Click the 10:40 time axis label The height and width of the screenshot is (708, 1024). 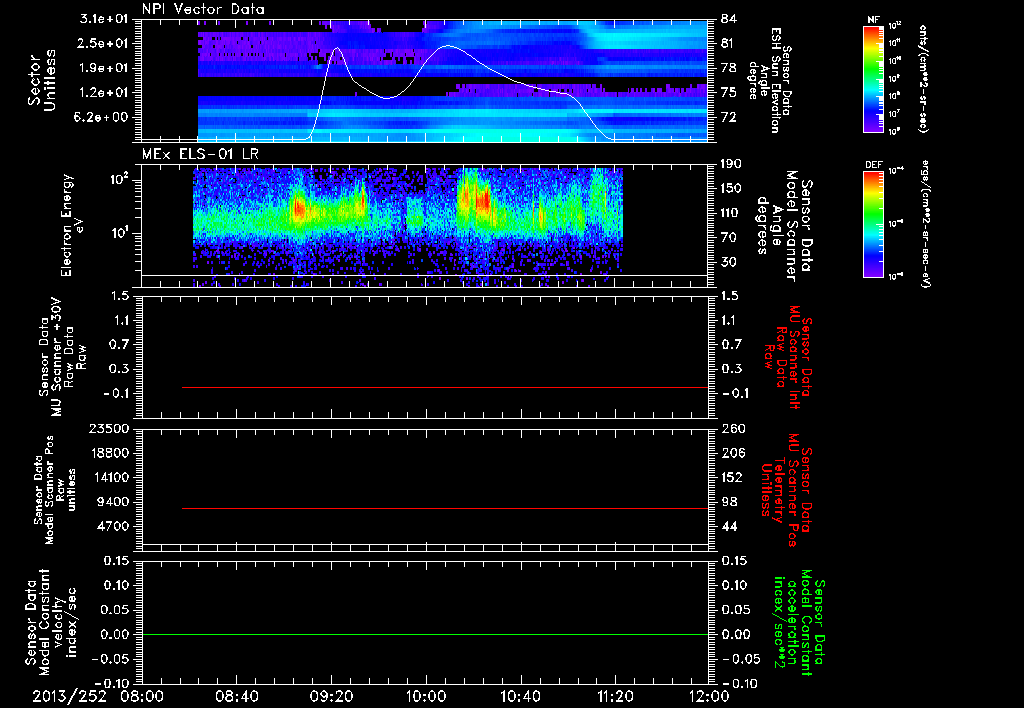coord(520,696)
